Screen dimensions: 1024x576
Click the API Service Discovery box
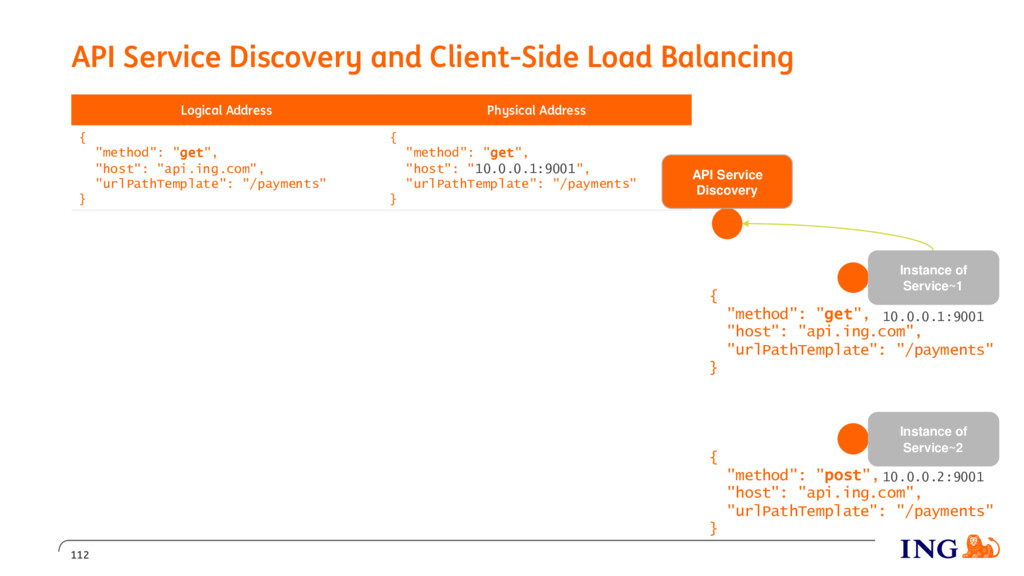coord(727,182)
